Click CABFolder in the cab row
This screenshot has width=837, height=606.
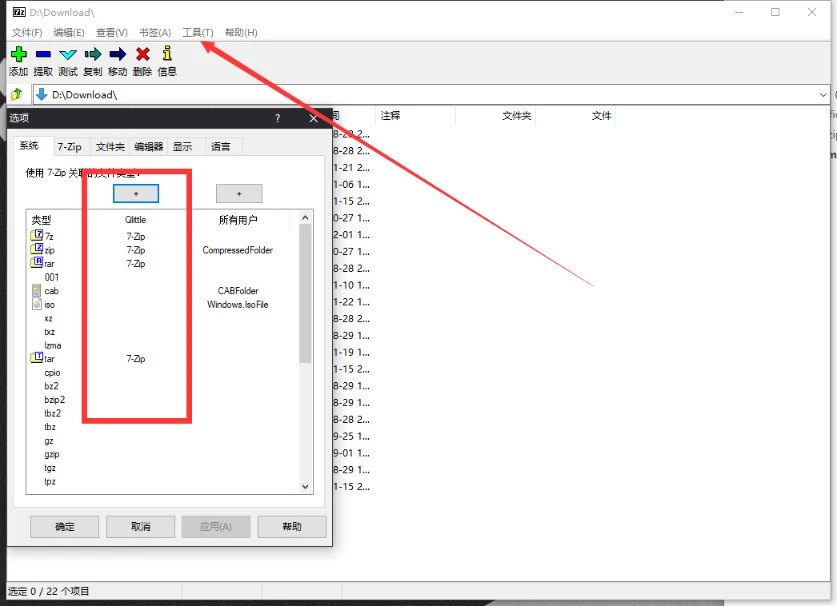[x=238, y=290]
